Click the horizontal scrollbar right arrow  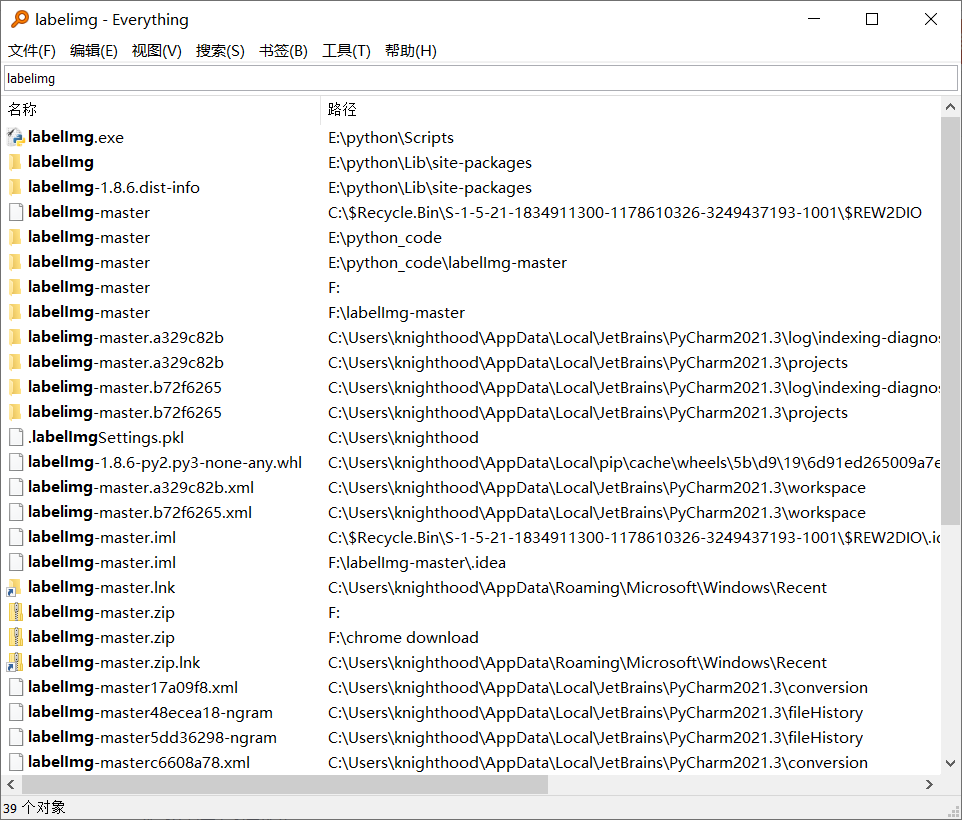[x=929, y=784]
